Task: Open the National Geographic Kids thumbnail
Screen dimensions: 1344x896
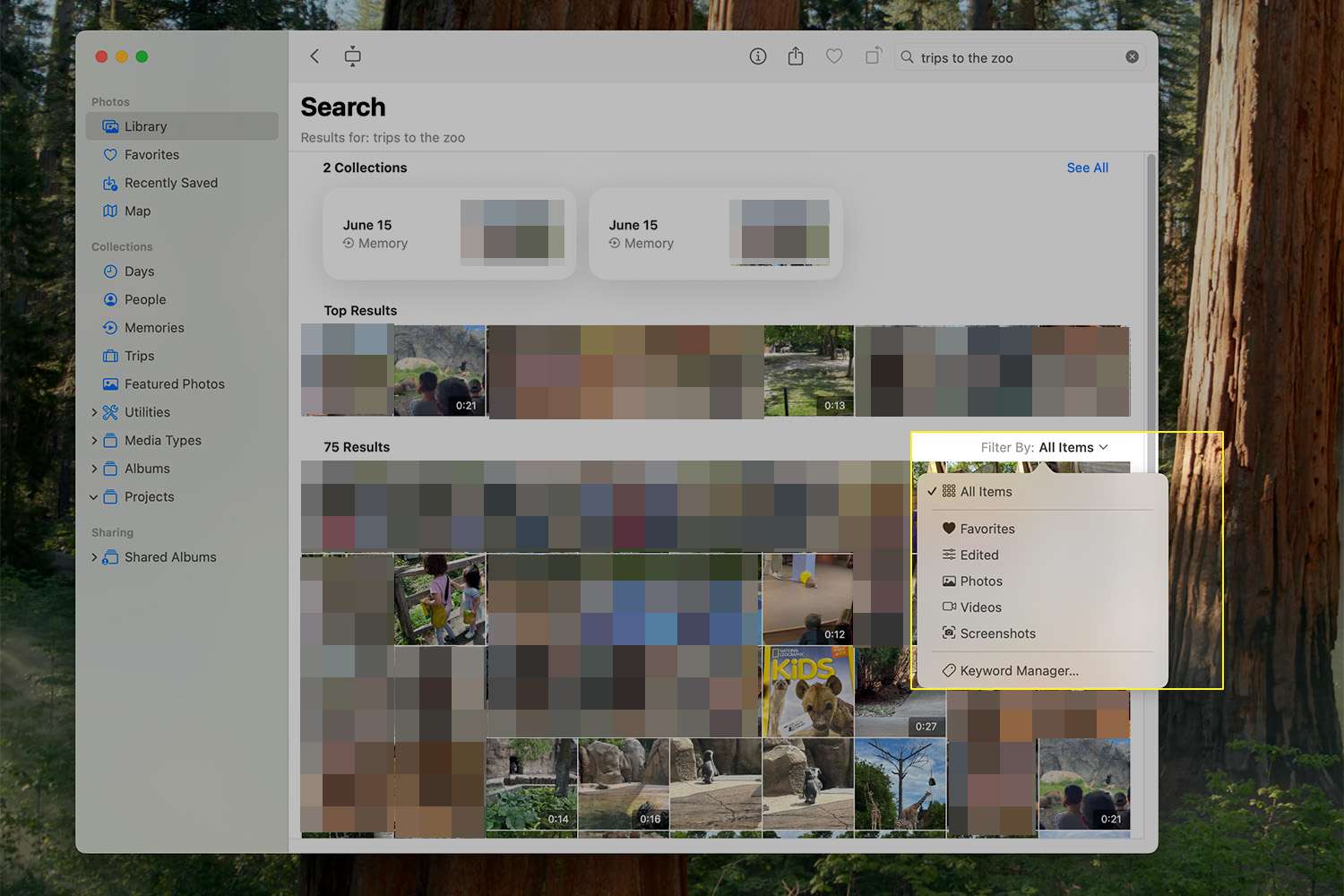Action: [x=808, y=692]
